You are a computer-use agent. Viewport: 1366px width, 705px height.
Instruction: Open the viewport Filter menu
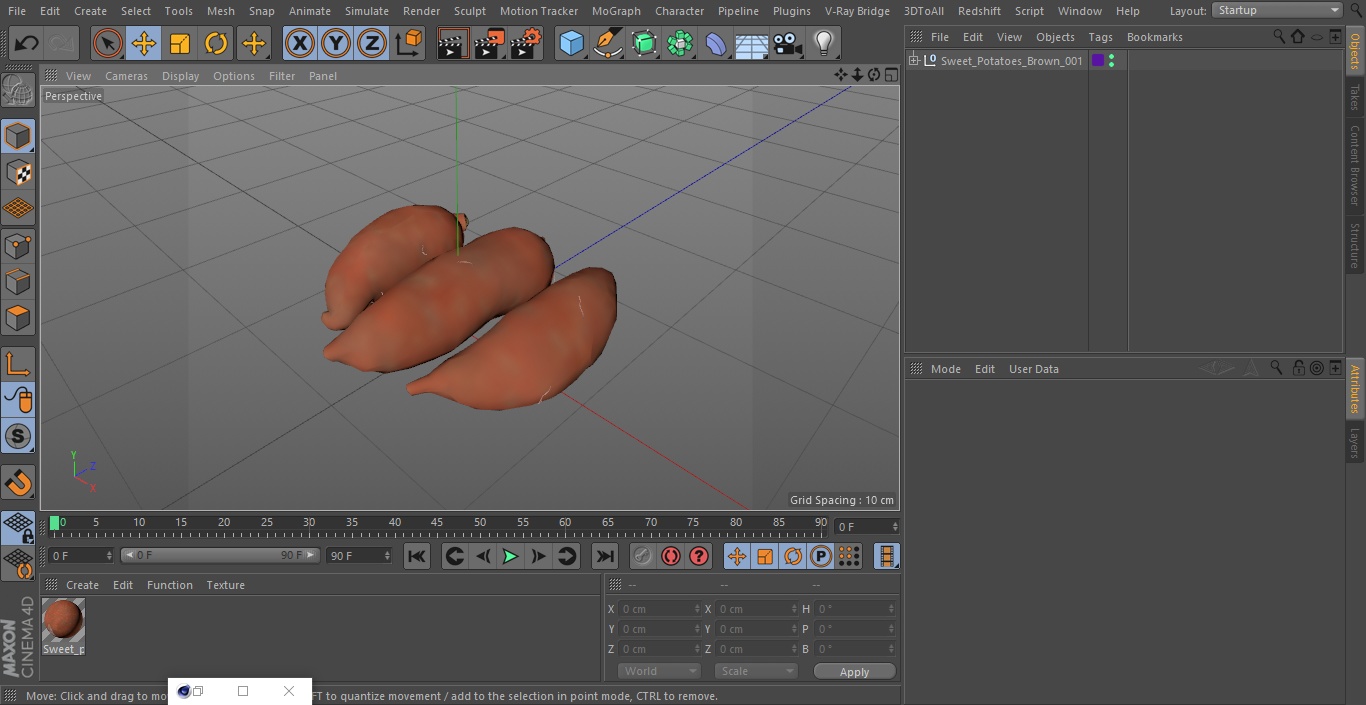click(x=282, y=76)
